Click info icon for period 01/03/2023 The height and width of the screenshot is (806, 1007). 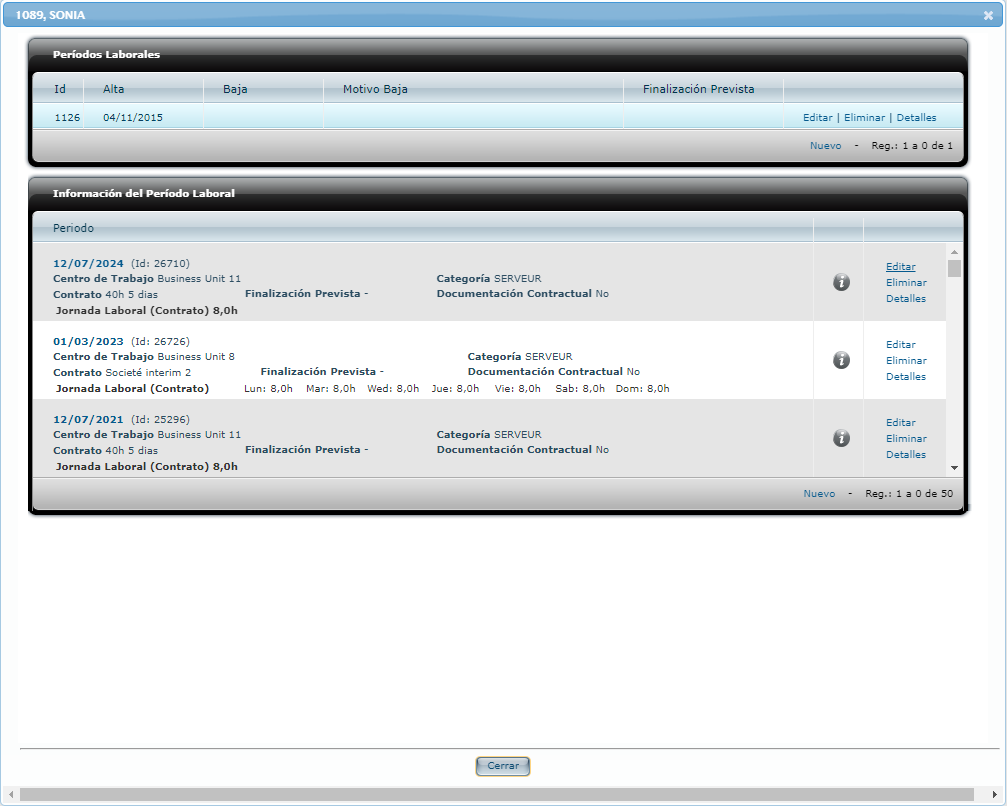[x=841, y=360]
